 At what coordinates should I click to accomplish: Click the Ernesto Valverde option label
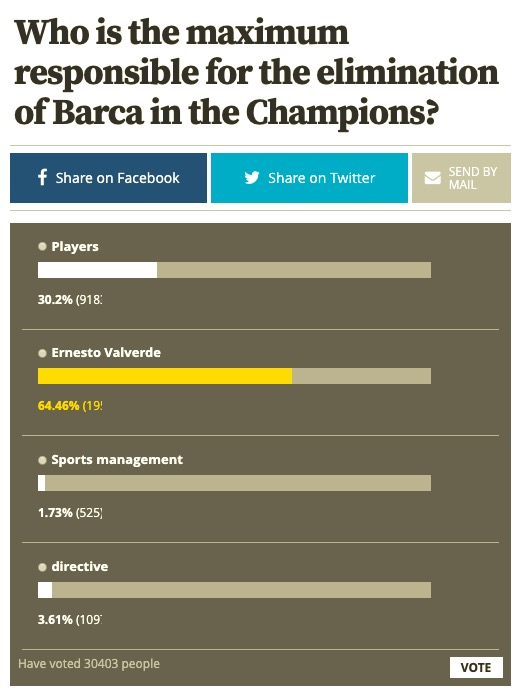[x=106, y=353]
